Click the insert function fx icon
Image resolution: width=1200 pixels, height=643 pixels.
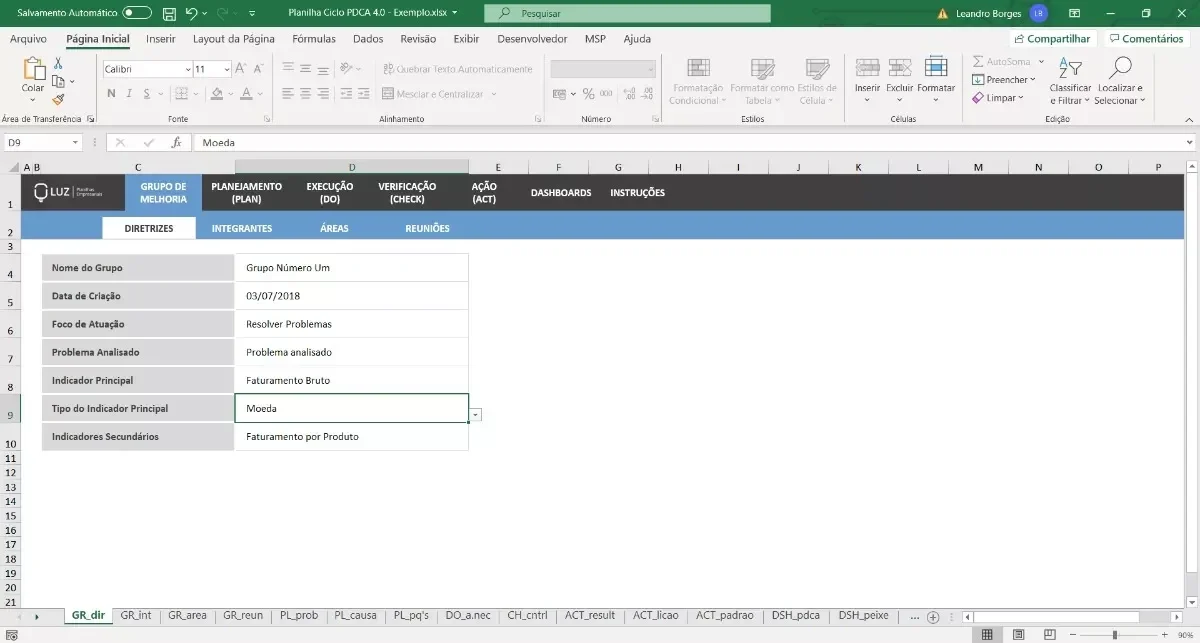click(x=176, y=143)
